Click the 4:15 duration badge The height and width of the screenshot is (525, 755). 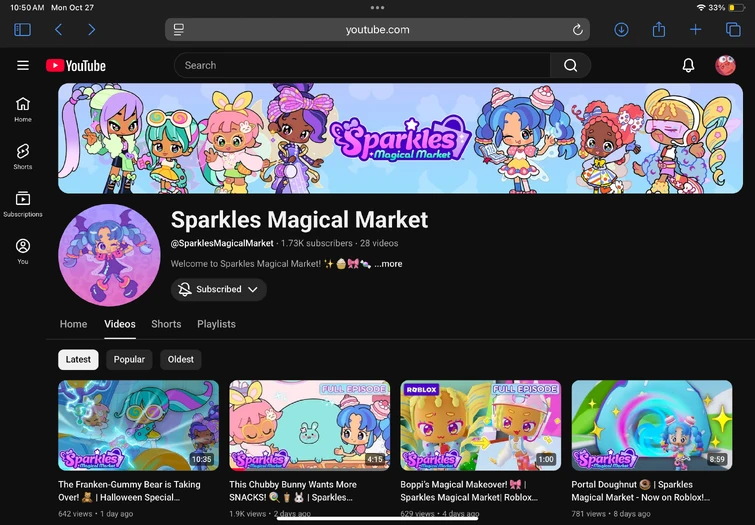pyautogui.click(x=375, y=459)
